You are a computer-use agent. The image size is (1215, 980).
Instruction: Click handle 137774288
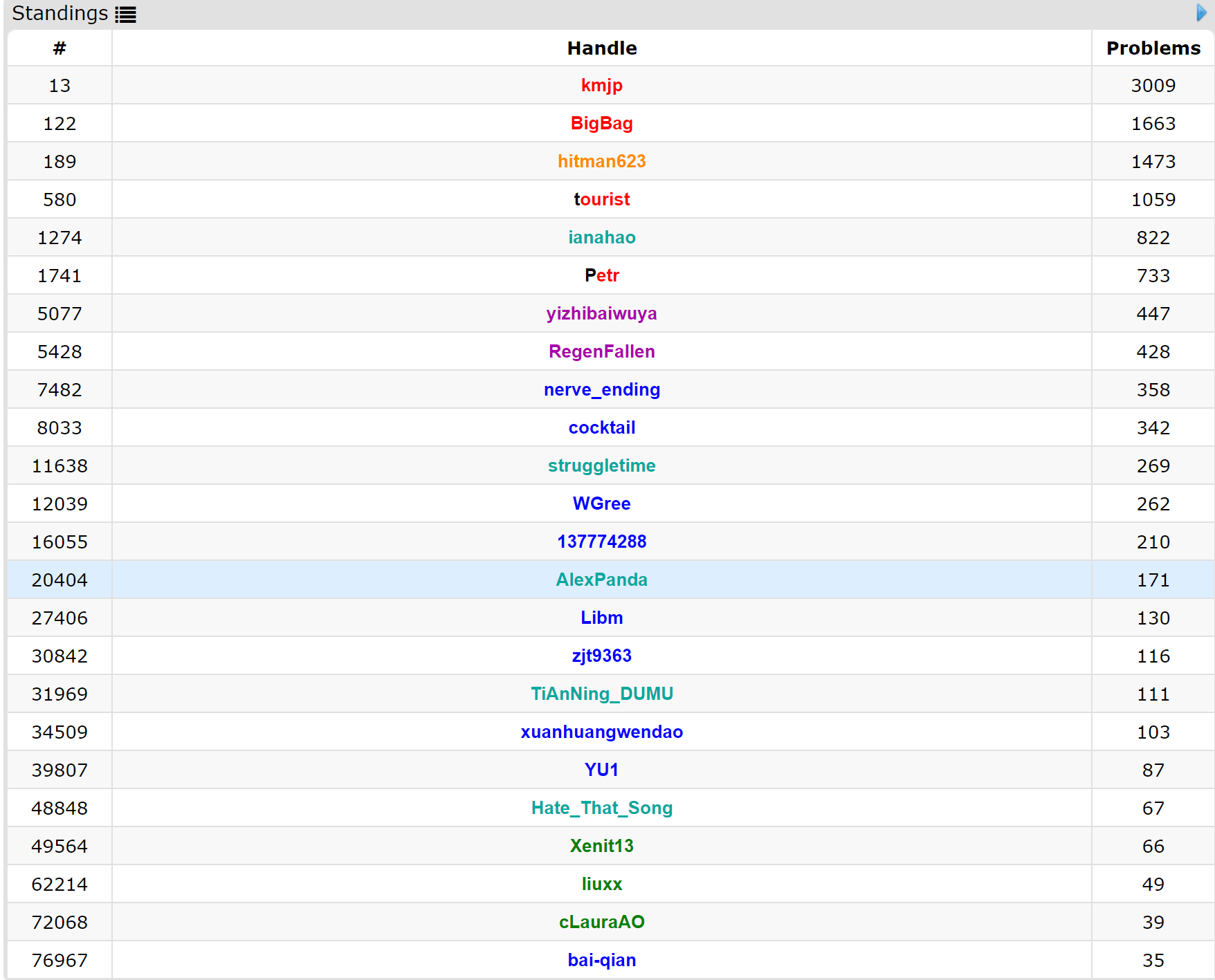601,542
